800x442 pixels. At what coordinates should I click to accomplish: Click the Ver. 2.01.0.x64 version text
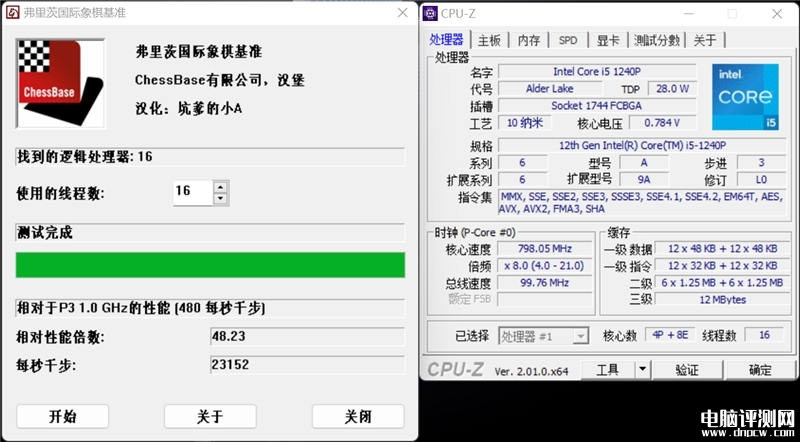[531, 371]
